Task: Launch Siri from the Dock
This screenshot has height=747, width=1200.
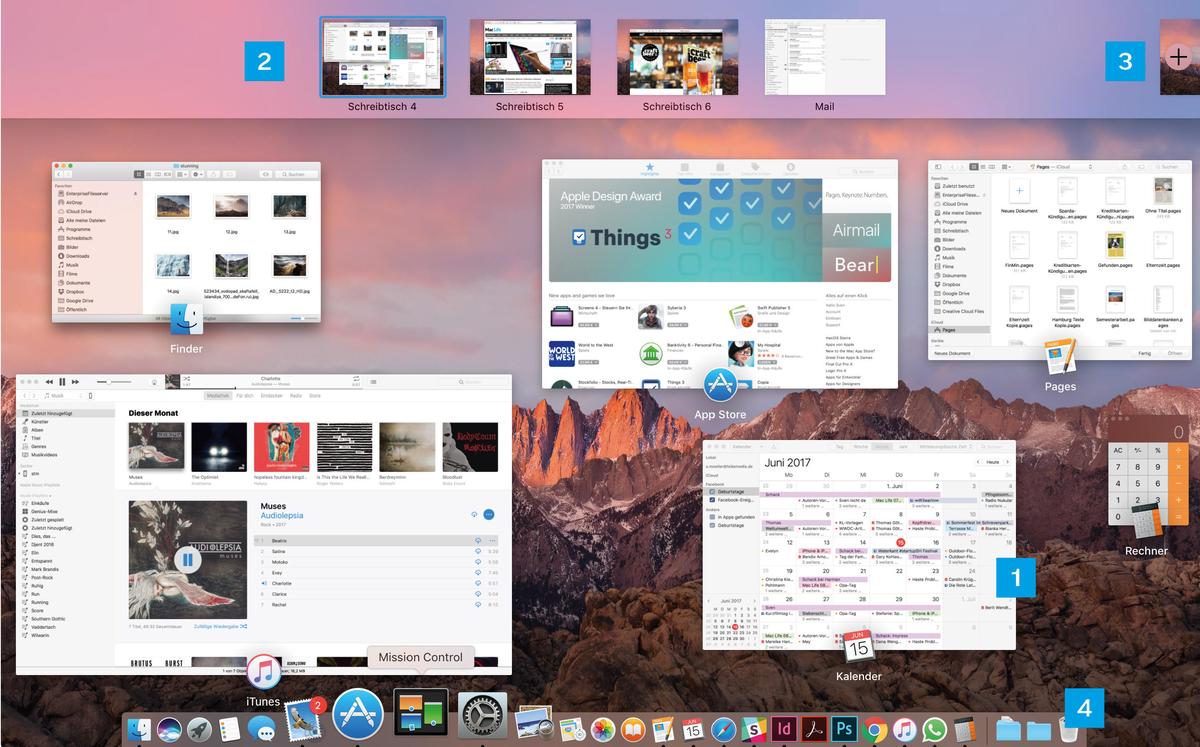Action: [168, 730]
